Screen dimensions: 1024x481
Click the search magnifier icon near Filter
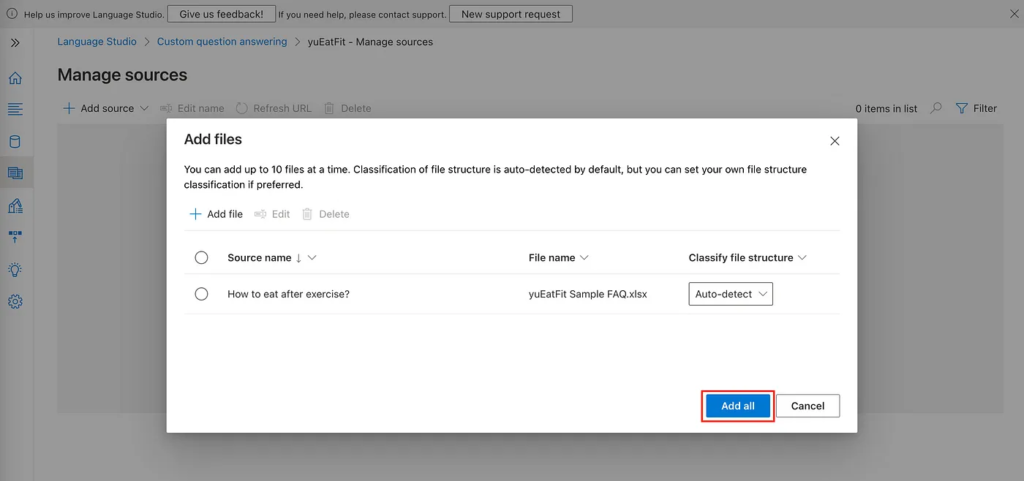tap(936, 108)
